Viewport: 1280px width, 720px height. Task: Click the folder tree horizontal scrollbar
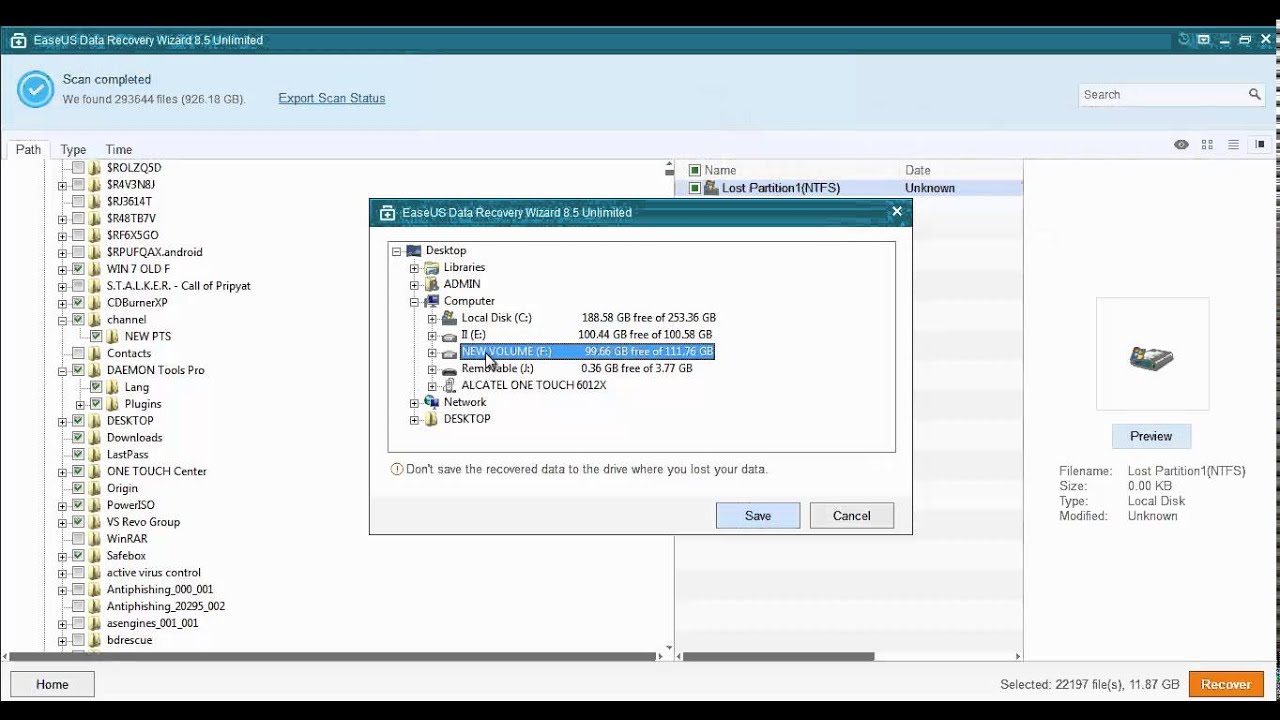(334, 656)
